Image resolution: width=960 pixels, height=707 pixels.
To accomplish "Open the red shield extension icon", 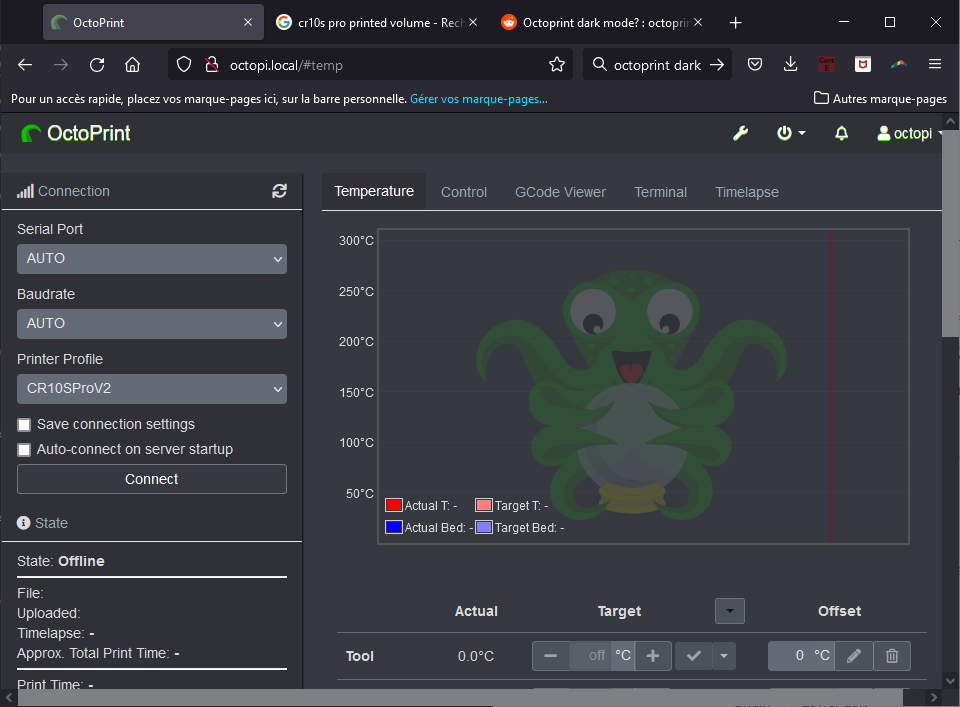I will pyautogui.click(x=863, y=64).
